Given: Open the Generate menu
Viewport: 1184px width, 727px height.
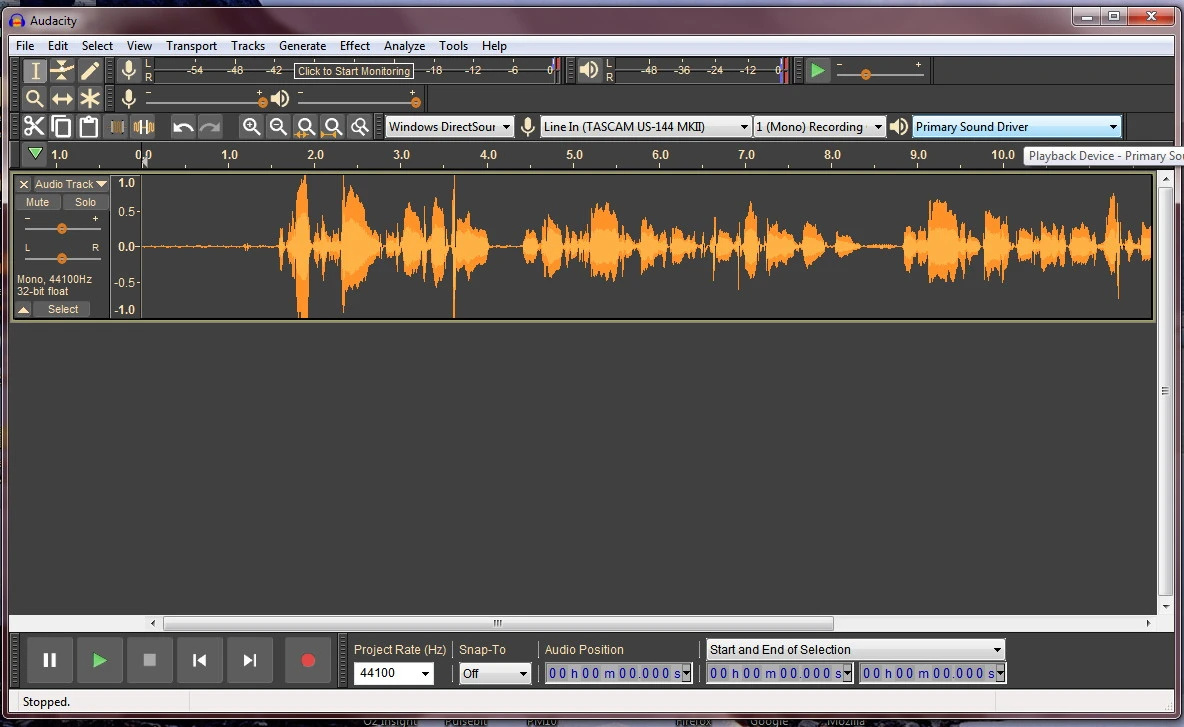Looking at the screenshot, I should tap(302, 46).
